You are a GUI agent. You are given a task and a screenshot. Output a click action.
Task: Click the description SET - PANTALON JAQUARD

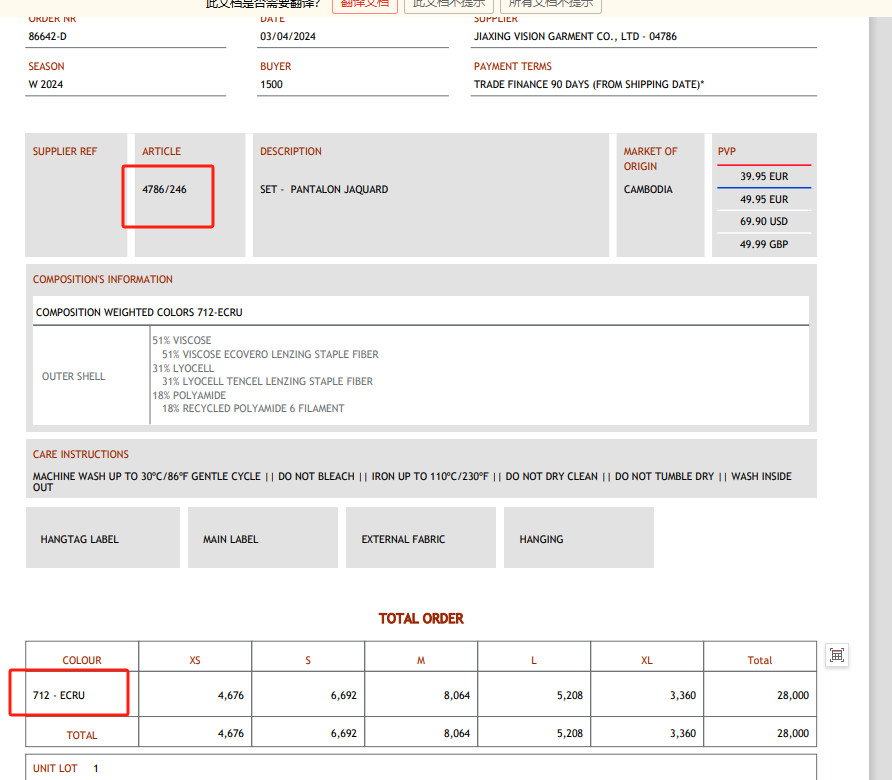[x=324, y=190]
